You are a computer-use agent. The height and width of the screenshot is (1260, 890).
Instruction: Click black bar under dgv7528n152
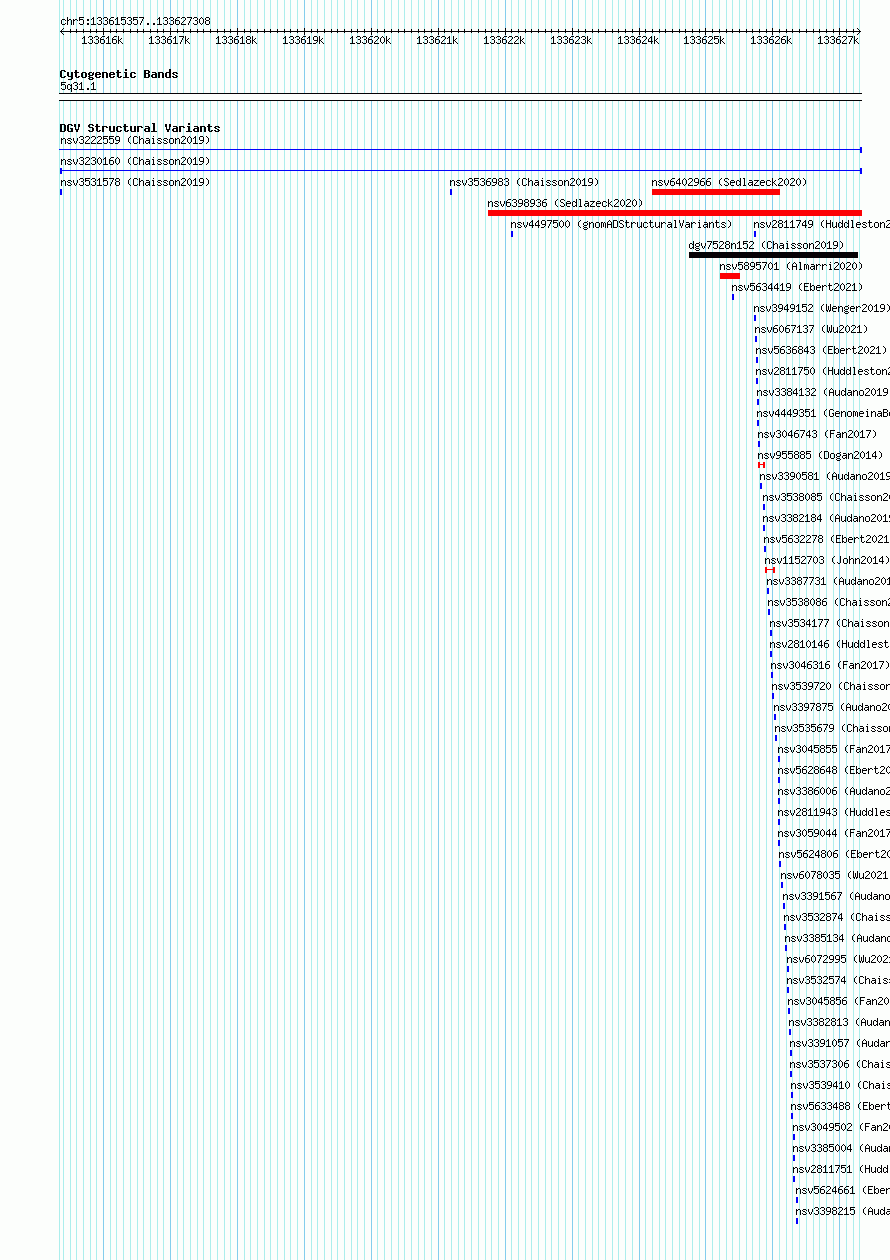(x=773, y=255)
